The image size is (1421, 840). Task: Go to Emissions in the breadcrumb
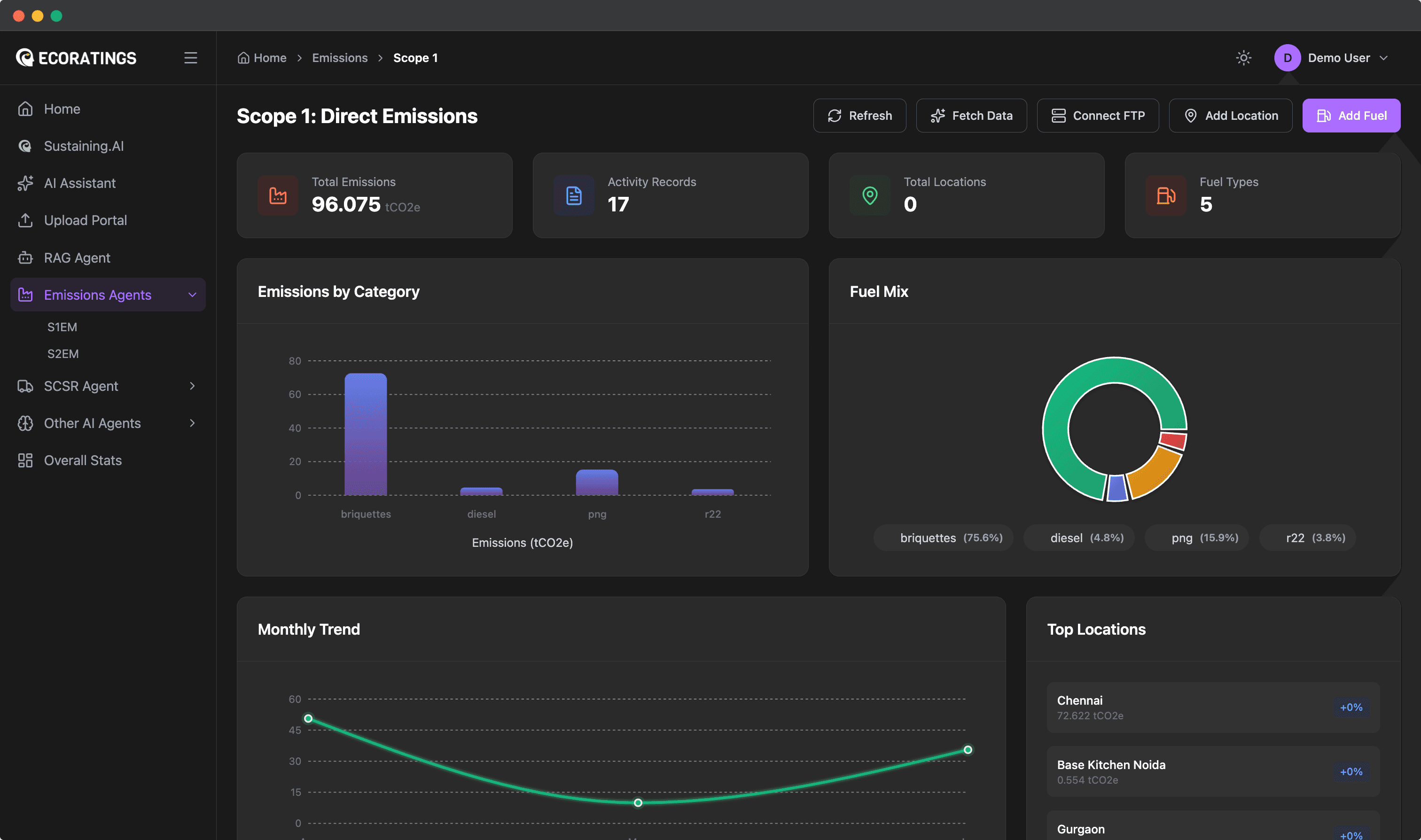pyautogui.click(x=340, y=58)
